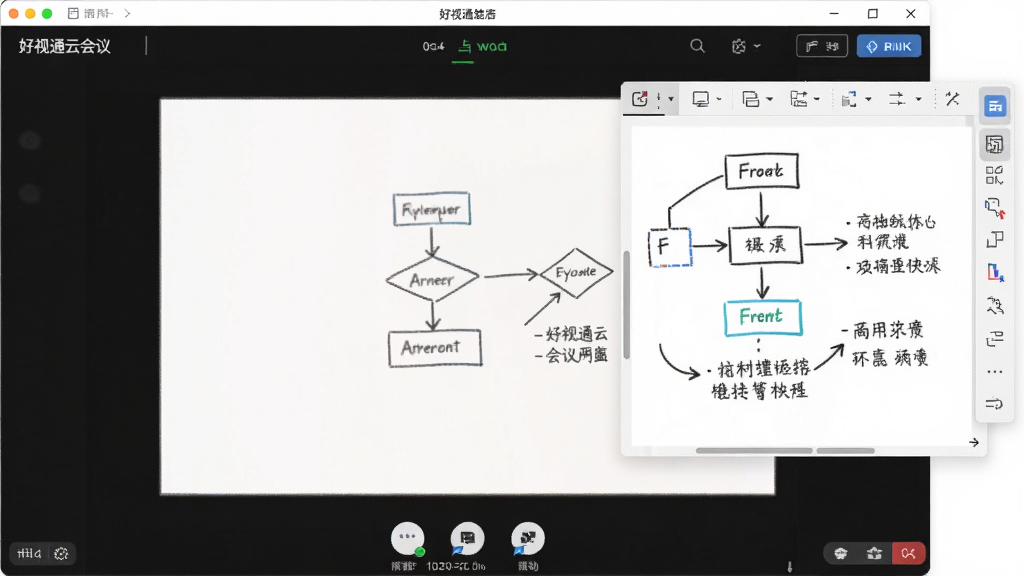
Task: Switch to the first header tab
Action: 433,46
